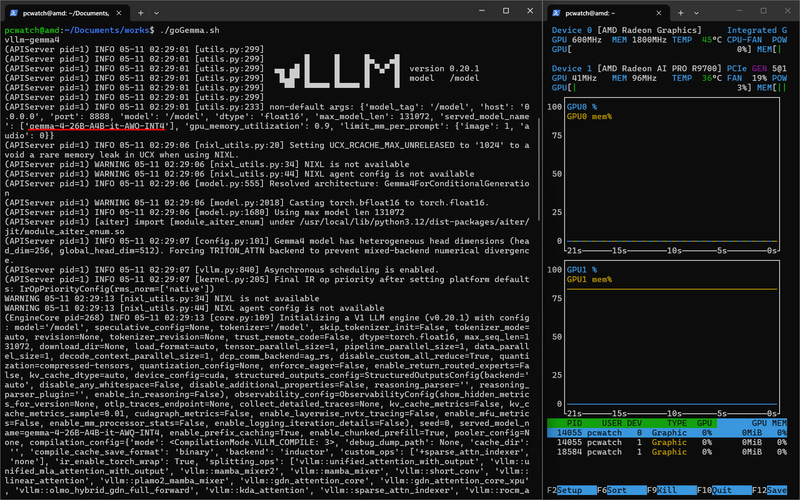Minimize the right terminal window

(x=739, y=11)
